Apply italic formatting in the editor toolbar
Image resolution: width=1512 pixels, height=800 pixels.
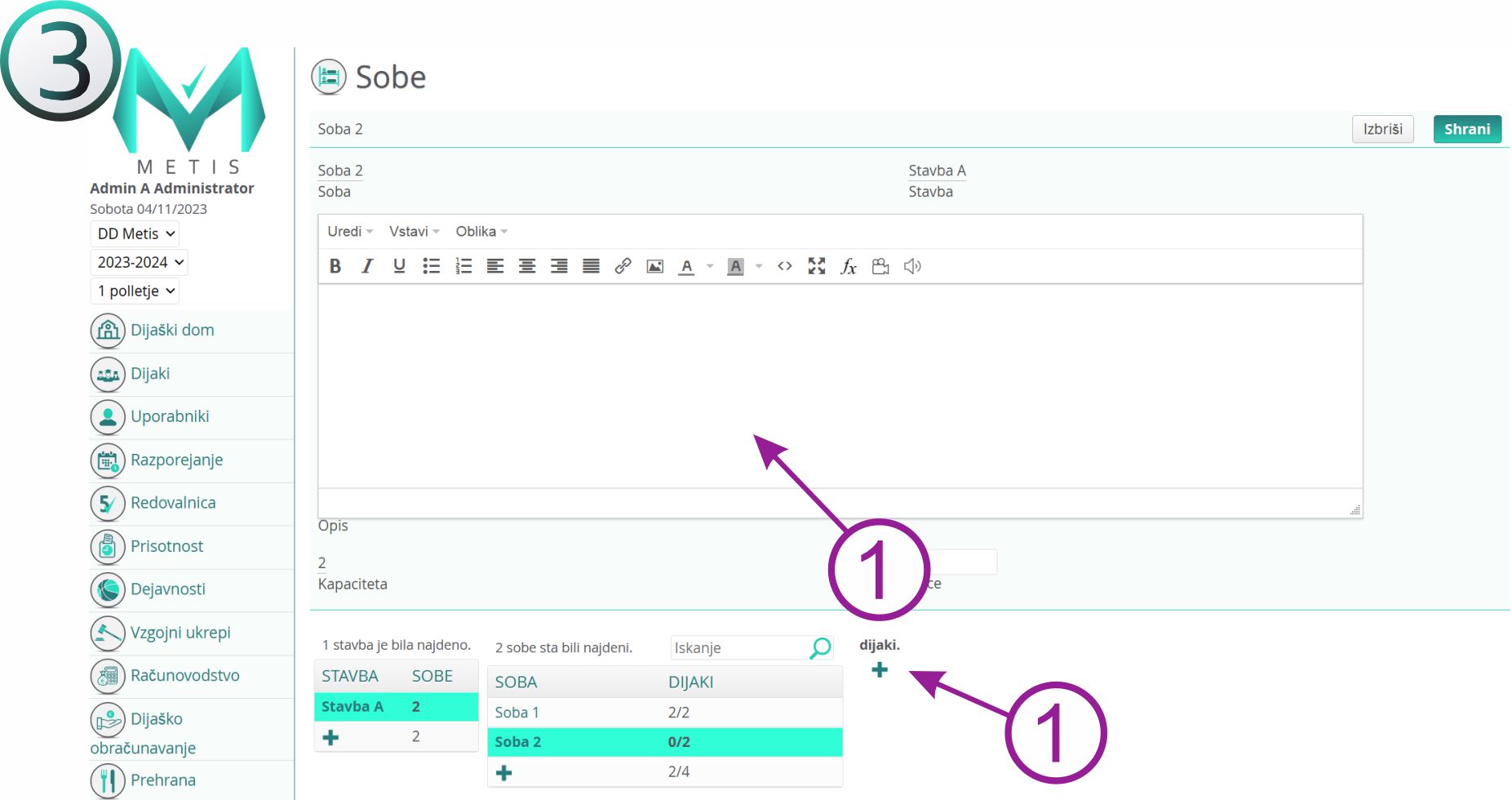tap(367, 266)
